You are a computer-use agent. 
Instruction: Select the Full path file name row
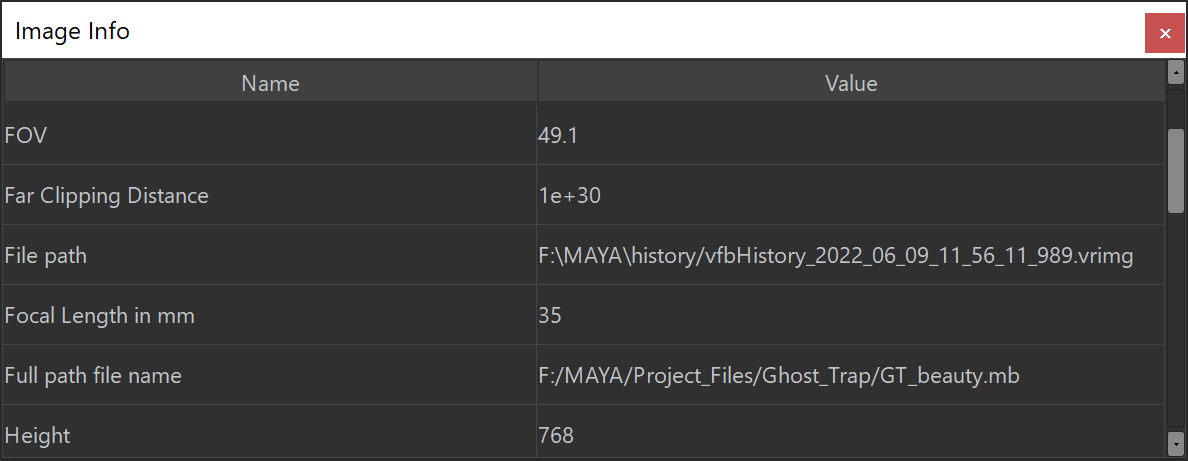tap(93, 375)
